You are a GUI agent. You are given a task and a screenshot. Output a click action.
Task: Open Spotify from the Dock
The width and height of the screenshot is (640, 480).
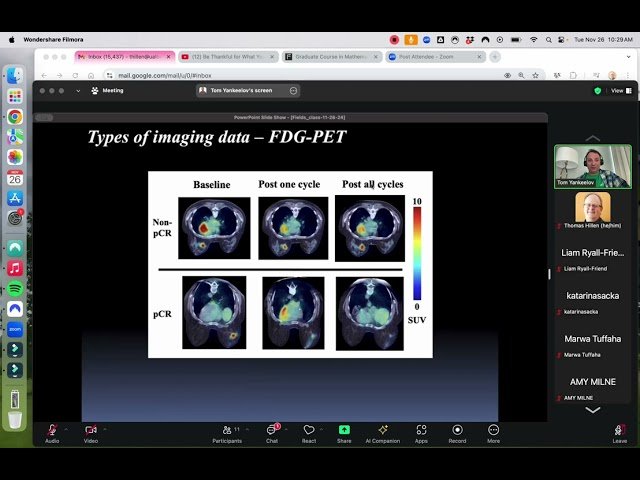[x=15, y=288]
